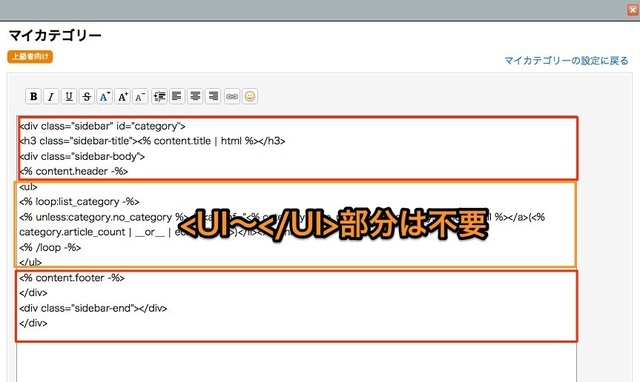Align text right
Screen dimensions: 640x382
(213, 97)
